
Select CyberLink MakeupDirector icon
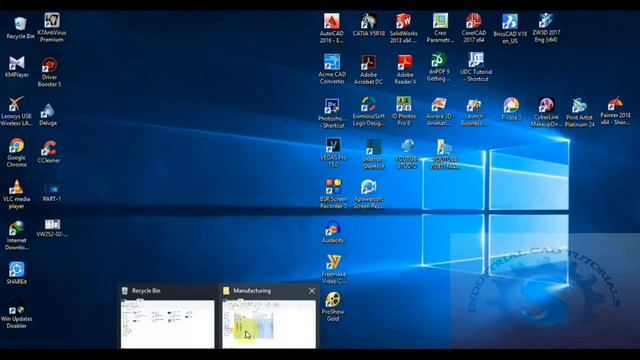point(546,112)
